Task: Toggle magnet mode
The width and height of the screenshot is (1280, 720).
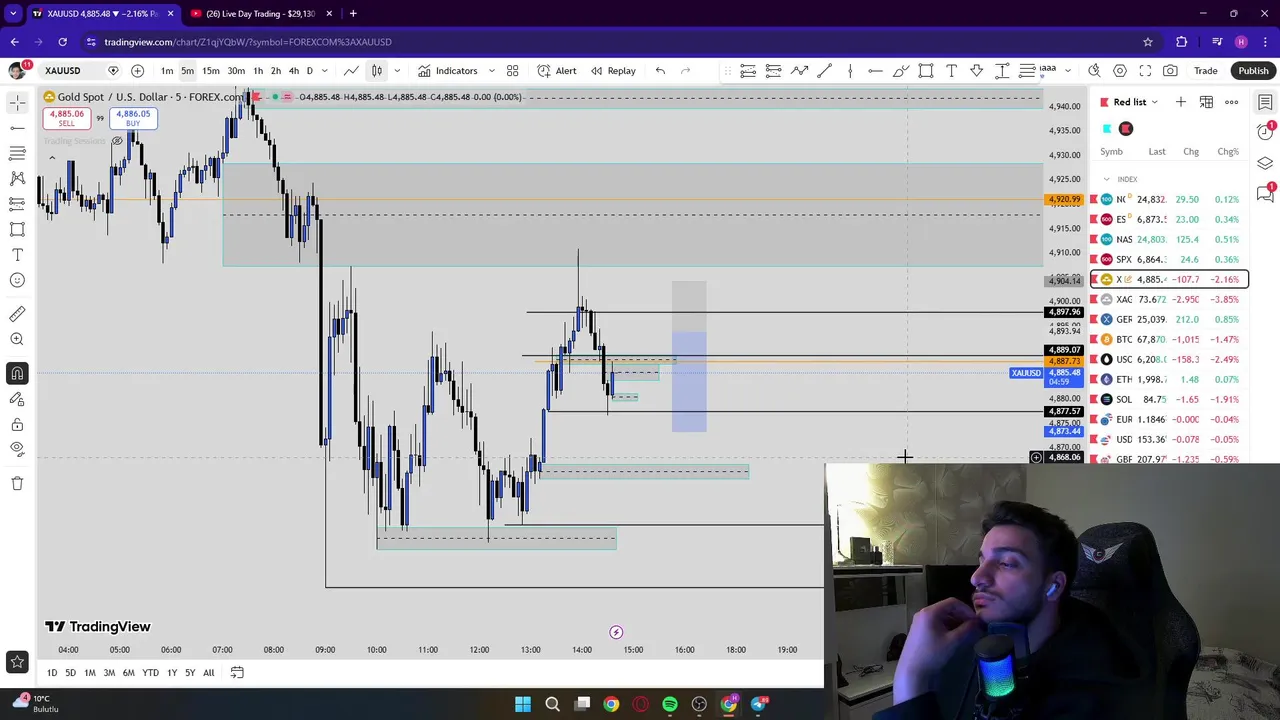Action: coord(17,373)
